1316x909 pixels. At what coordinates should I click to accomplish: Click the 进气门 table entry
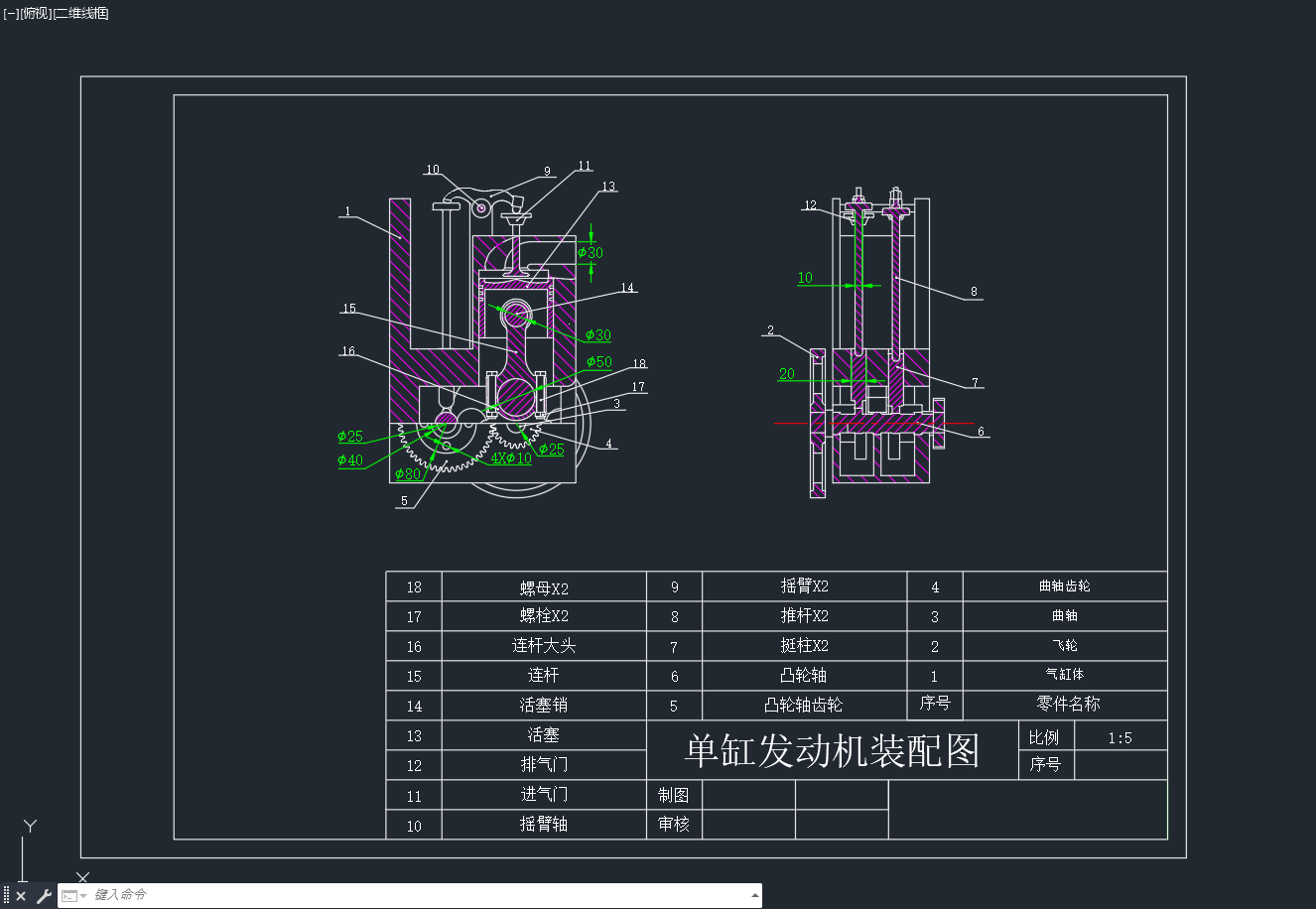[544, 795]
